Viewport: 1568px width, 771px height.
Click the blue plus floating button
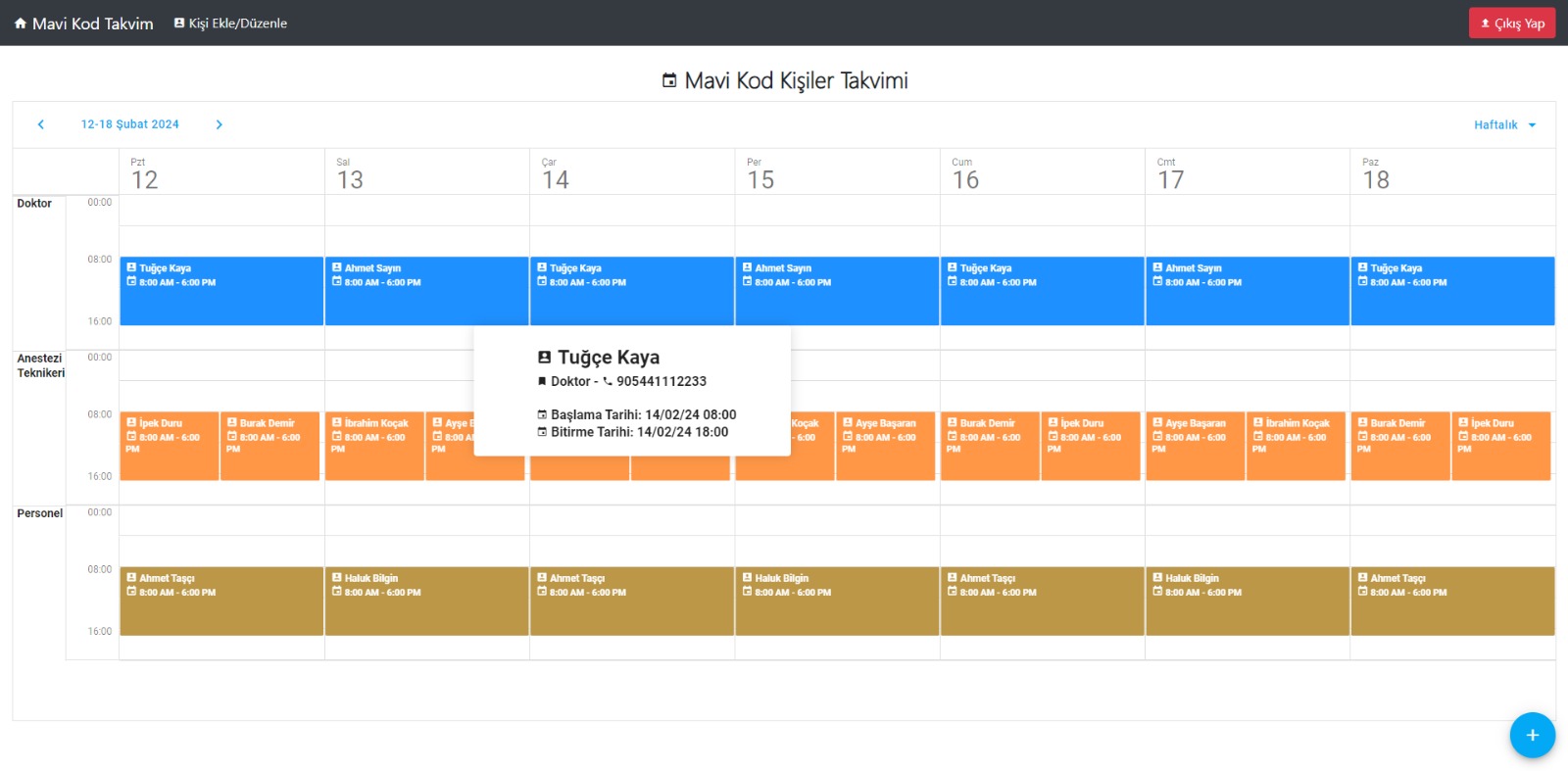(x=1532, y=735)
